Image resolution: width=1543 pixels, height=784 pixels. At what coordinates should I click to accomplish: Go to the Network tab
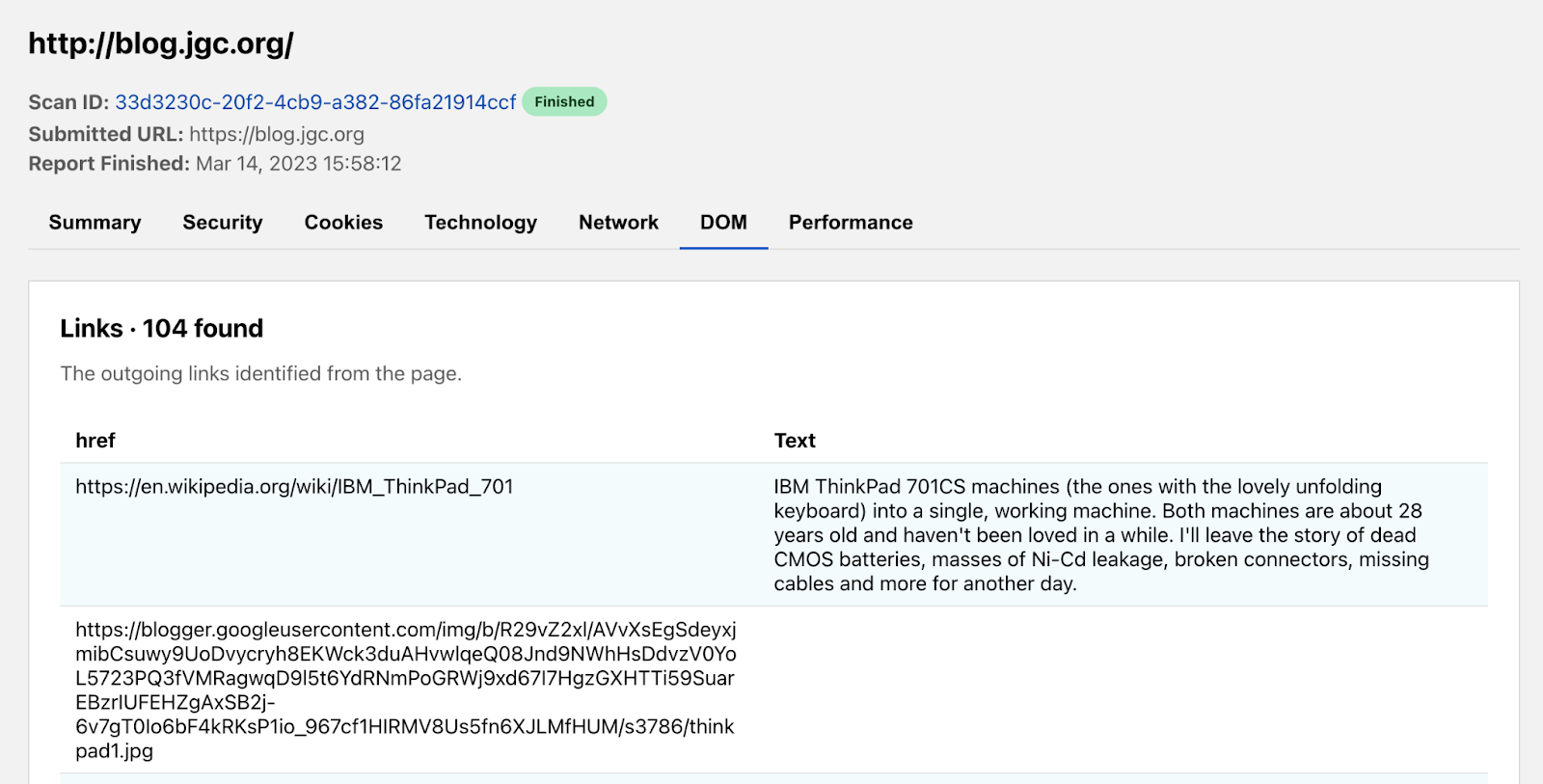click(x=618, y=223)
